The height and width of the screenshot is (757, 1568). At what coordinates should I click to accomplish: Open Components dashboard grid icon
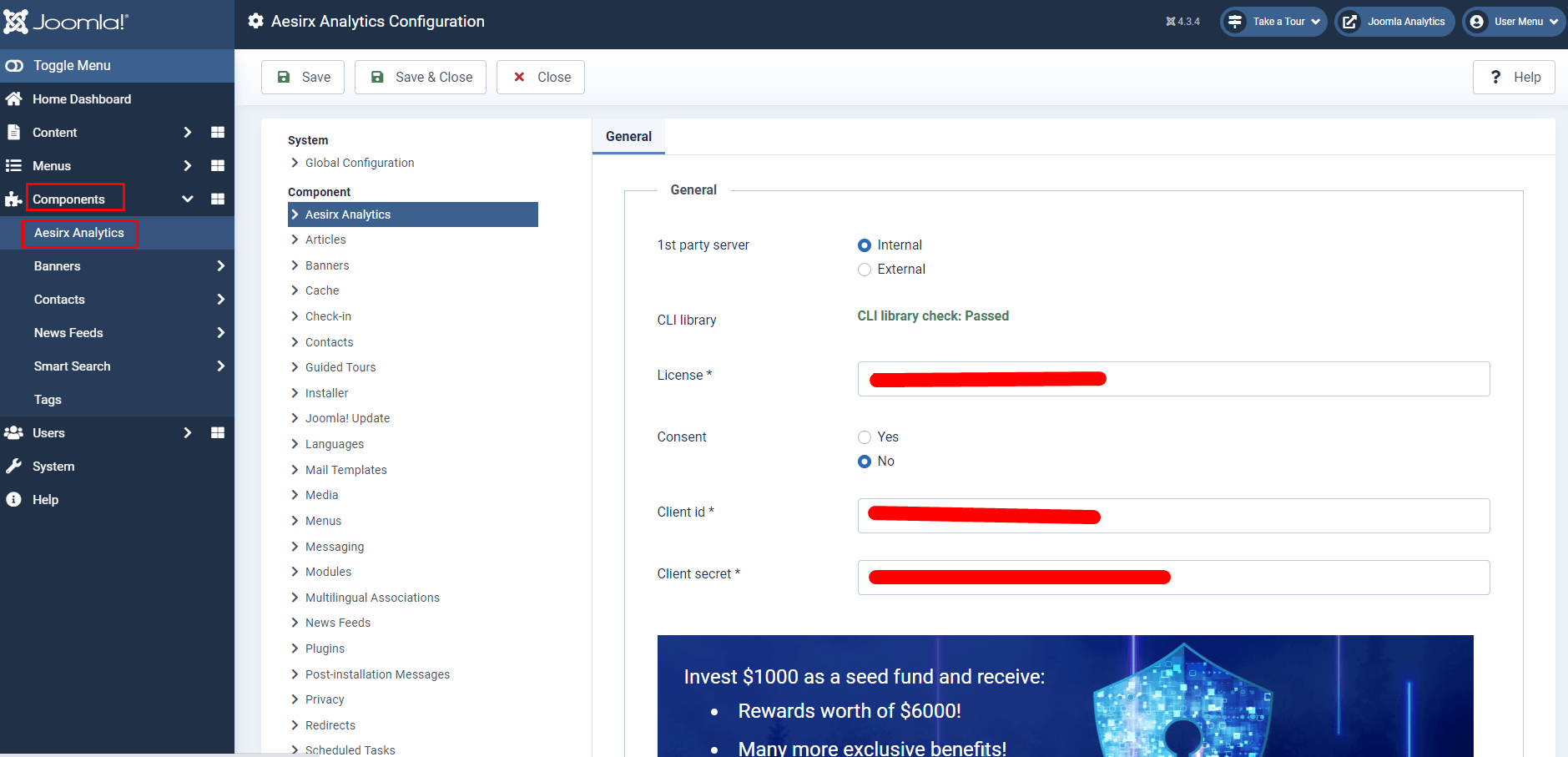(x=218, y=199)
